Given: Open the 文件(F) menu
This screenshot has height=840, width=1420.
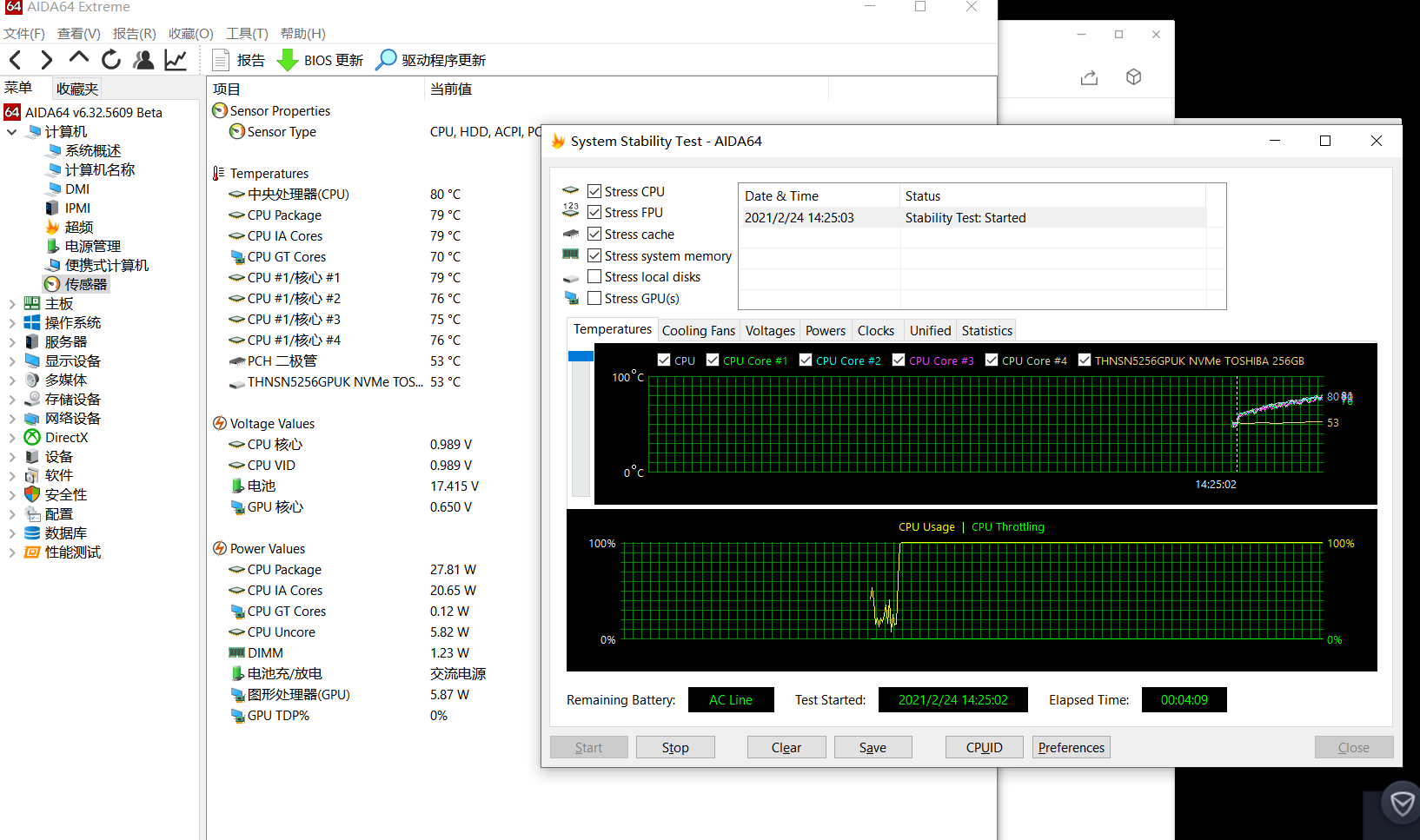Looking at the screenshot, I should point(24,33).
